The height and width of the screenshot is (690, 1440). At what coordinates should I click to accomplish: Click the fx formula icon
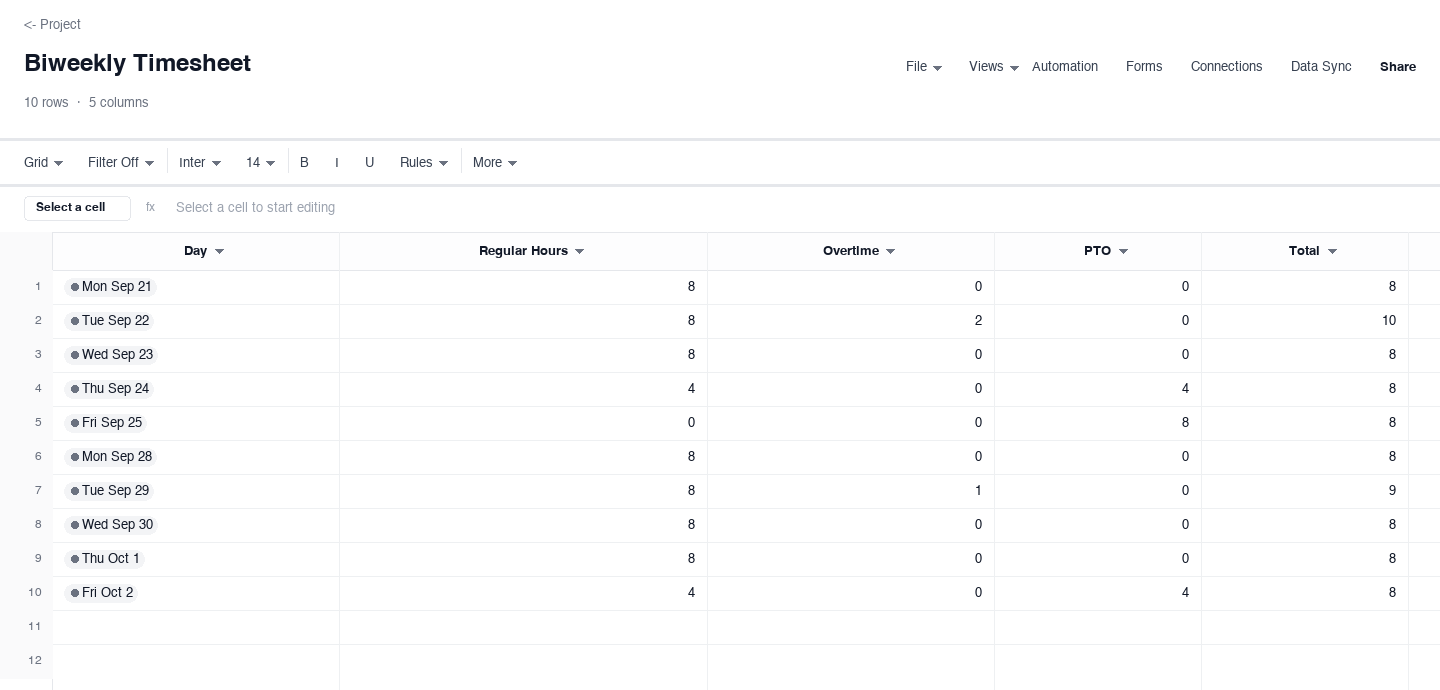[x=150, y=208]
